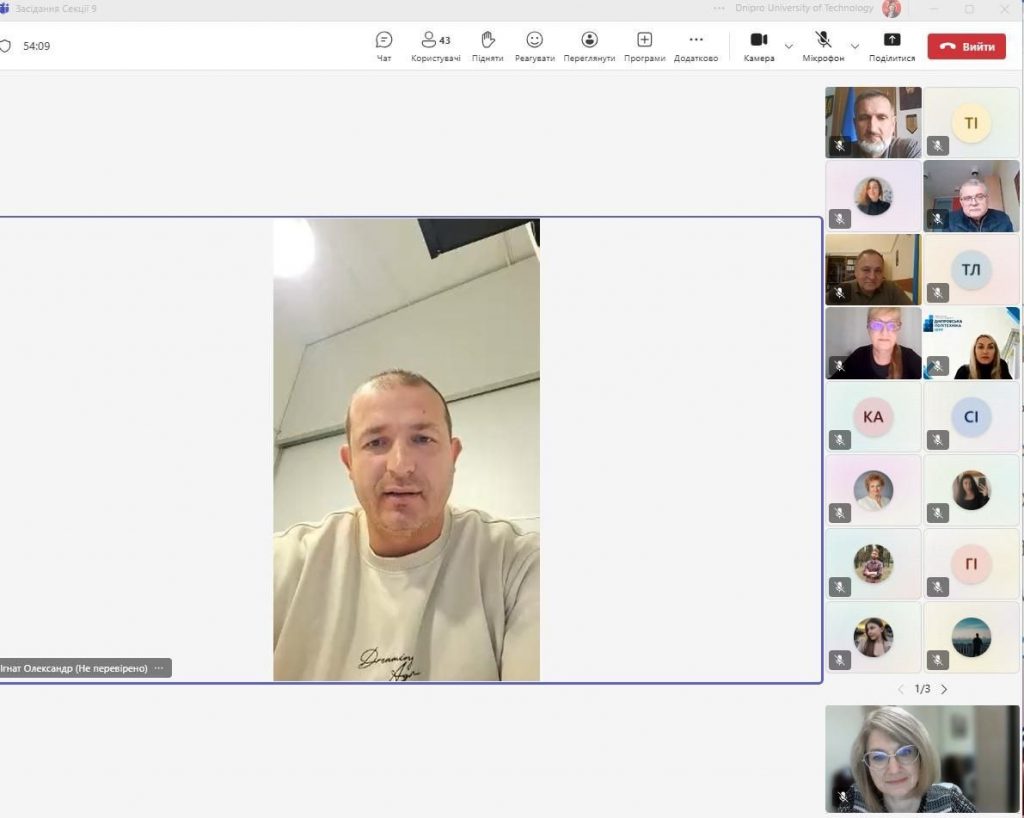Show the Користувачі participants list
The height and width of the screenshot is (818, 1024).
(435, 46)
